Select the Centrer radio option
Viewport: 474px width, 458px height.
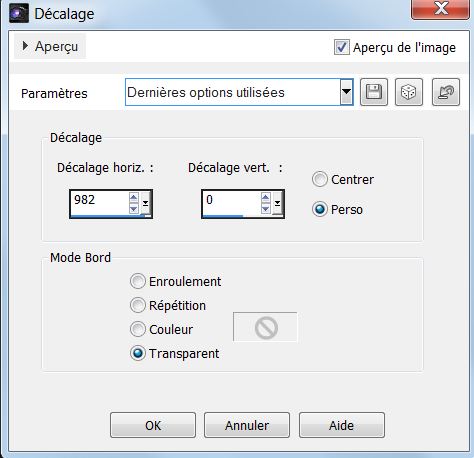tap(320, 179)
